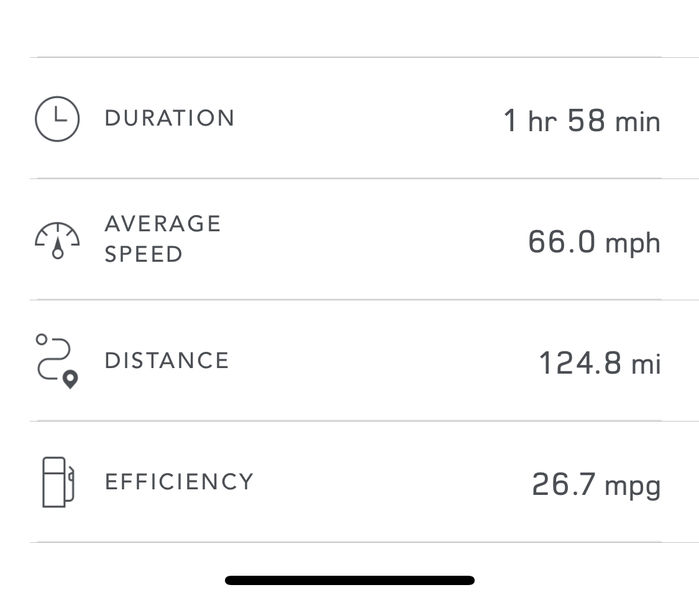Tap the 66.0 mph value
Image resolution: width=699 pixels, height=600 pixels.
(594, 242)
